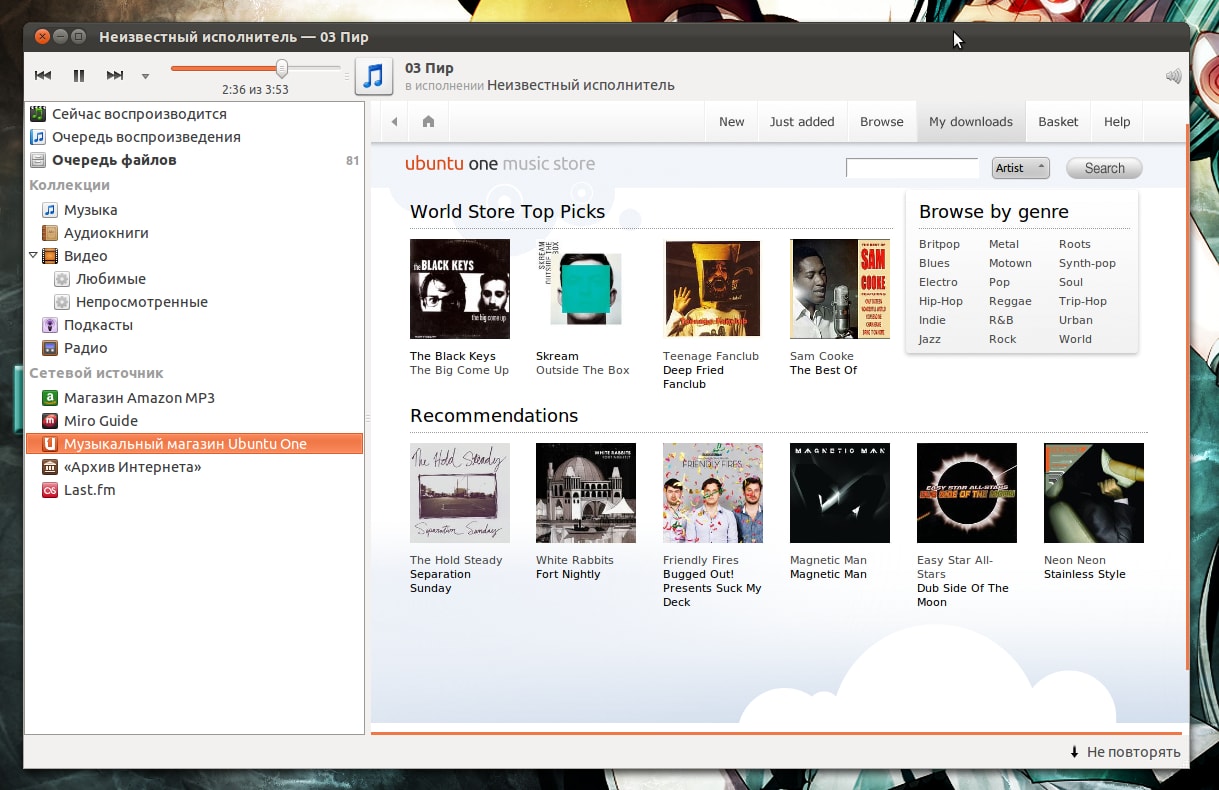Open the Музыка library icon

pos(50,210)
